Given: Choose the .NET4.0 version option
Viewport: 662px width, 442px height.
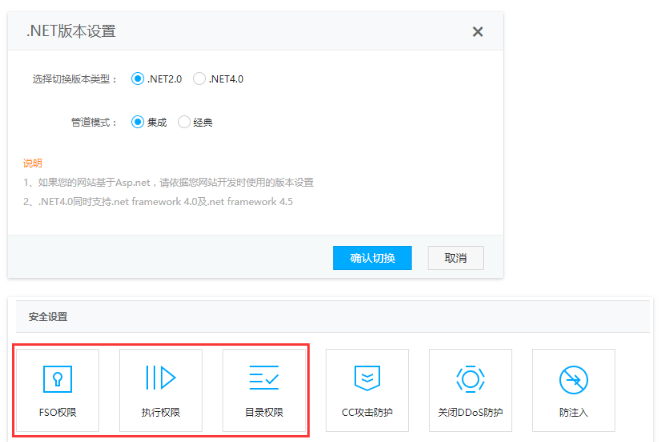Looking at the screenshot, I should [199, 78].
